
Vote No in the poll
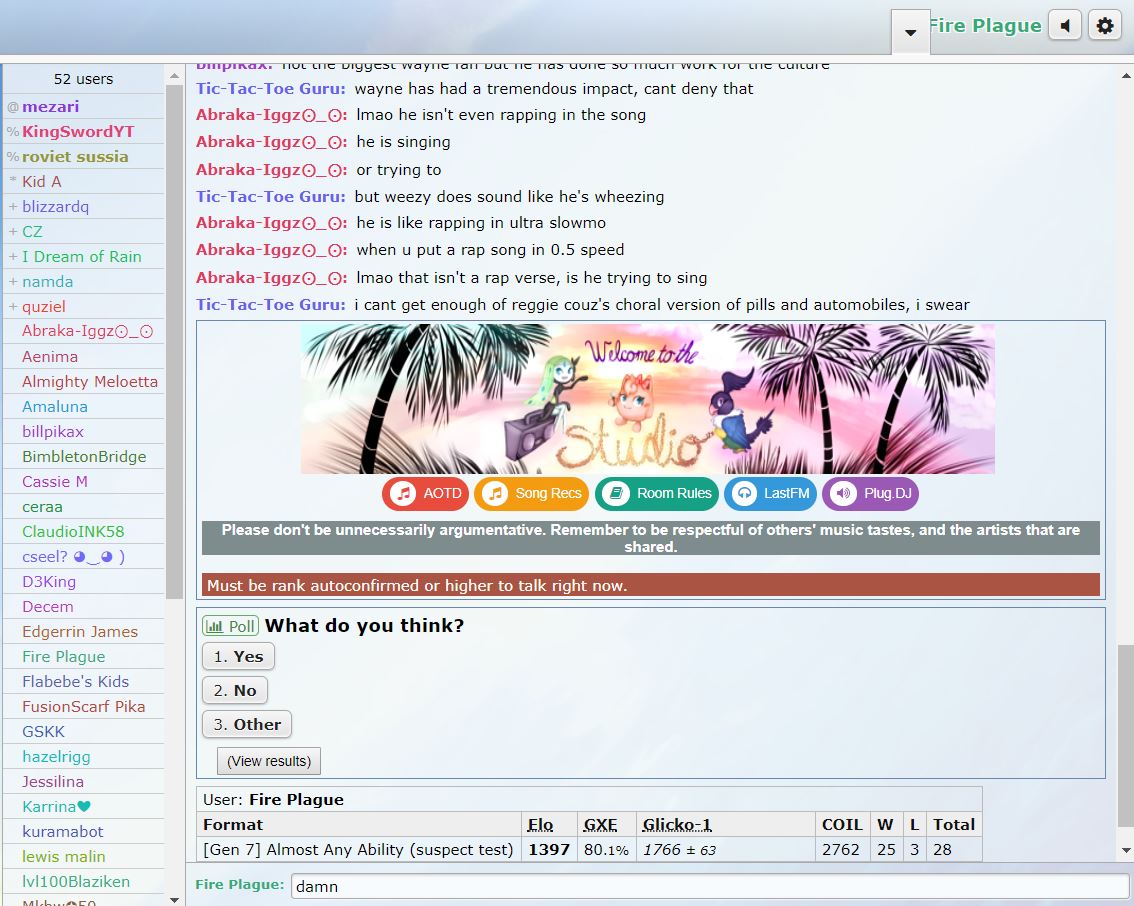235,691
